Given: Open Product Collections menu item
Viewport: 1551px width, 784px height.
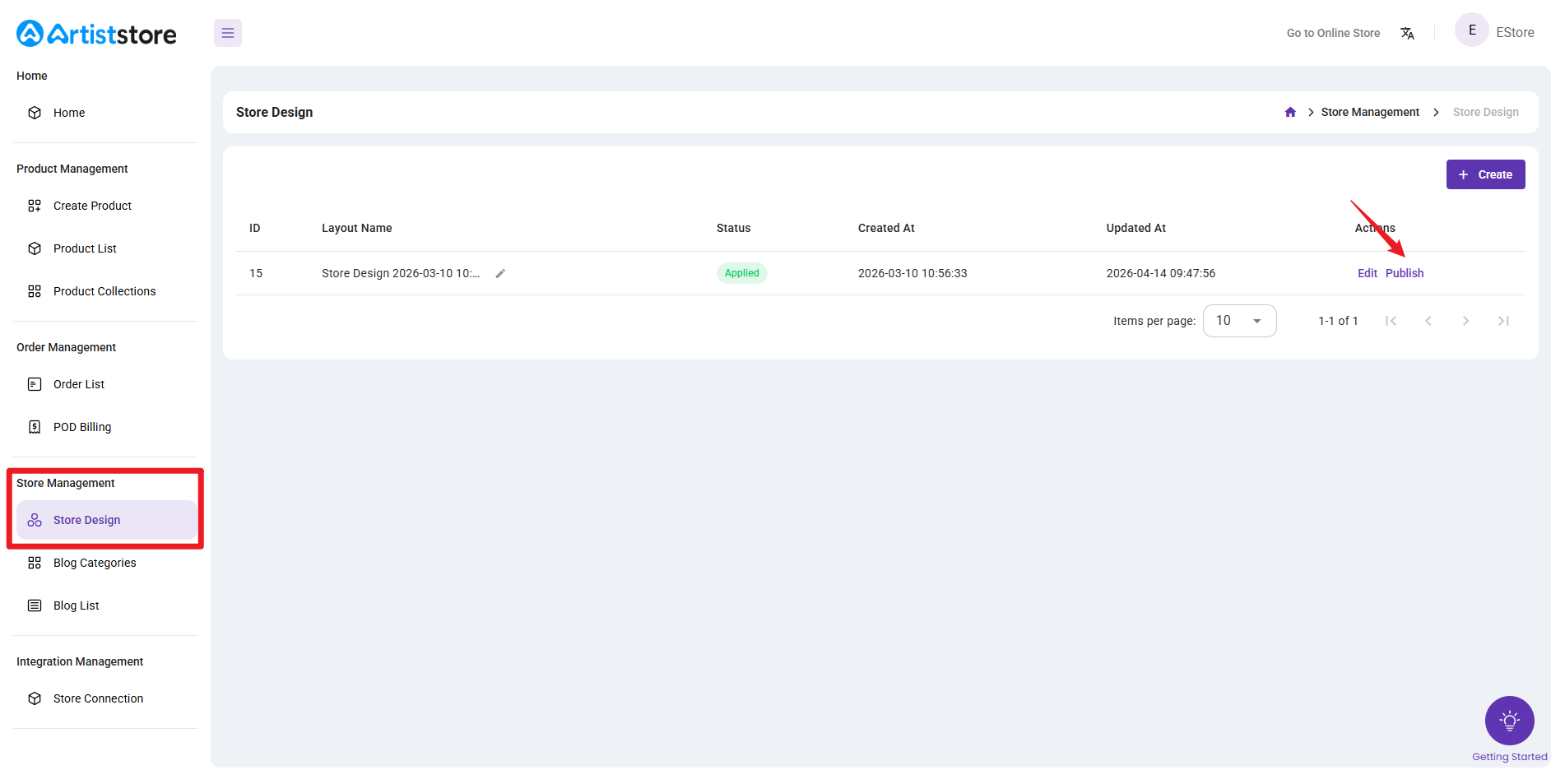Looking at the screenshot, I should [x=107, y=291].
